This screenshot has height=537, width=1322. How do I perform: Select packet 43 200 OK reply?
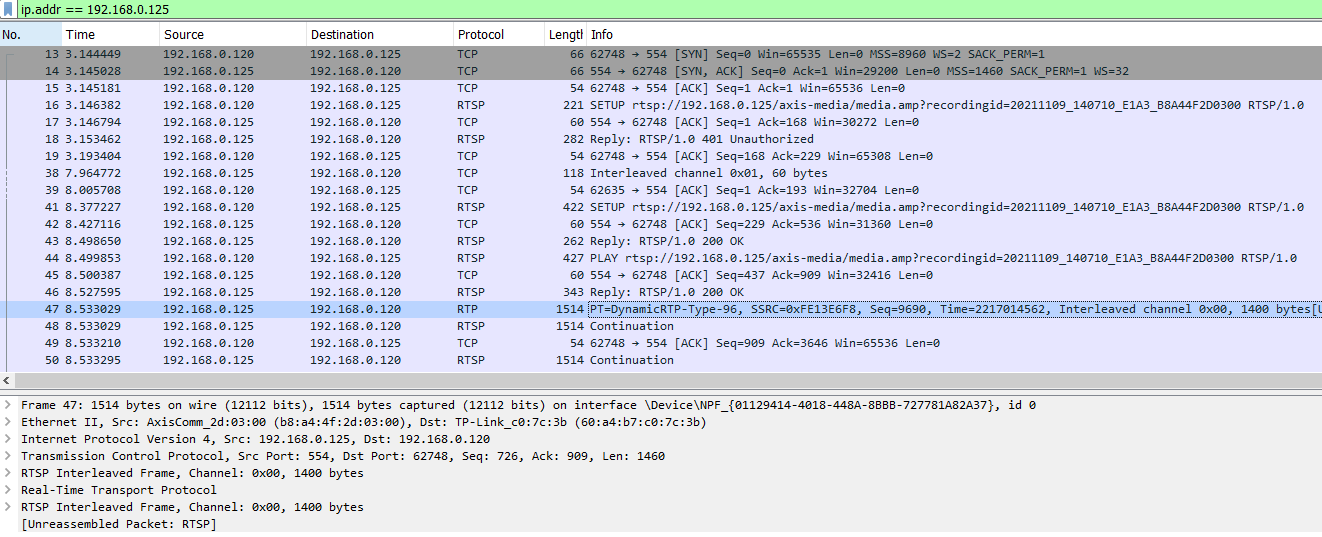[x=661, y=241]
